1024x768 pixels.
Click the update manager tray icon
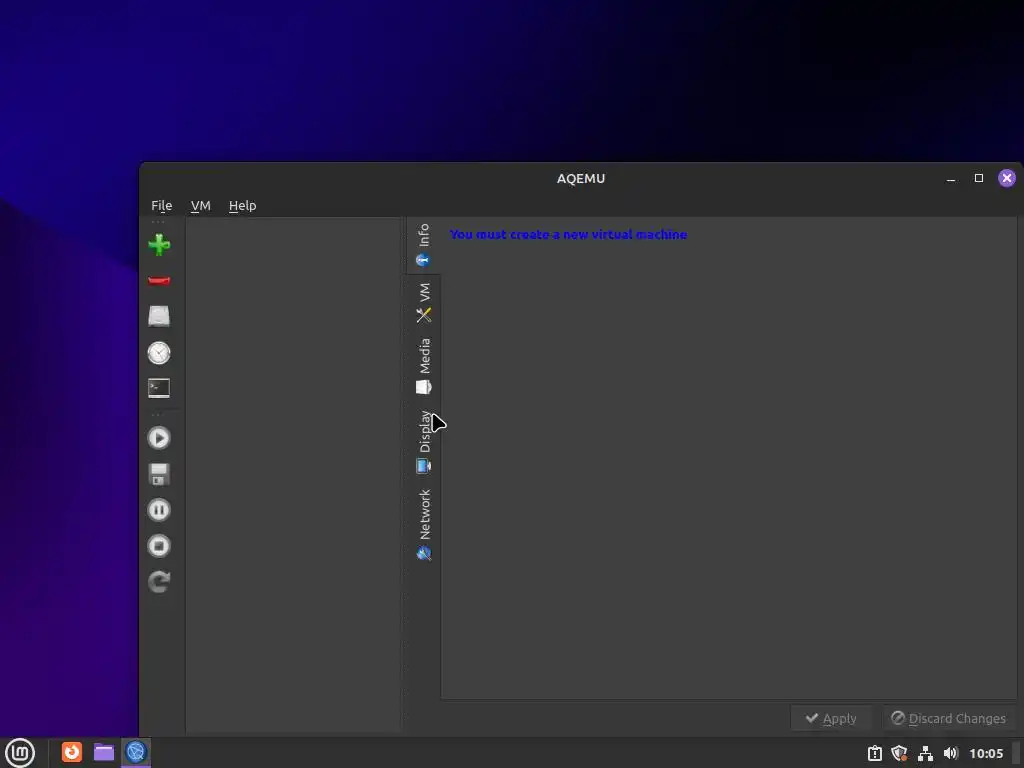pyautogui.click(x=874, y=754)
